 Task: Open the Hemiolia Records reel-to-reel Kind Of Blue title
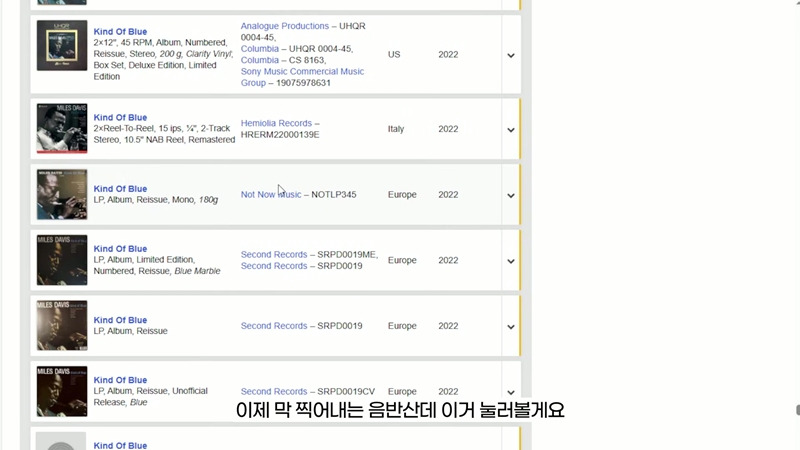coord(120,117)
